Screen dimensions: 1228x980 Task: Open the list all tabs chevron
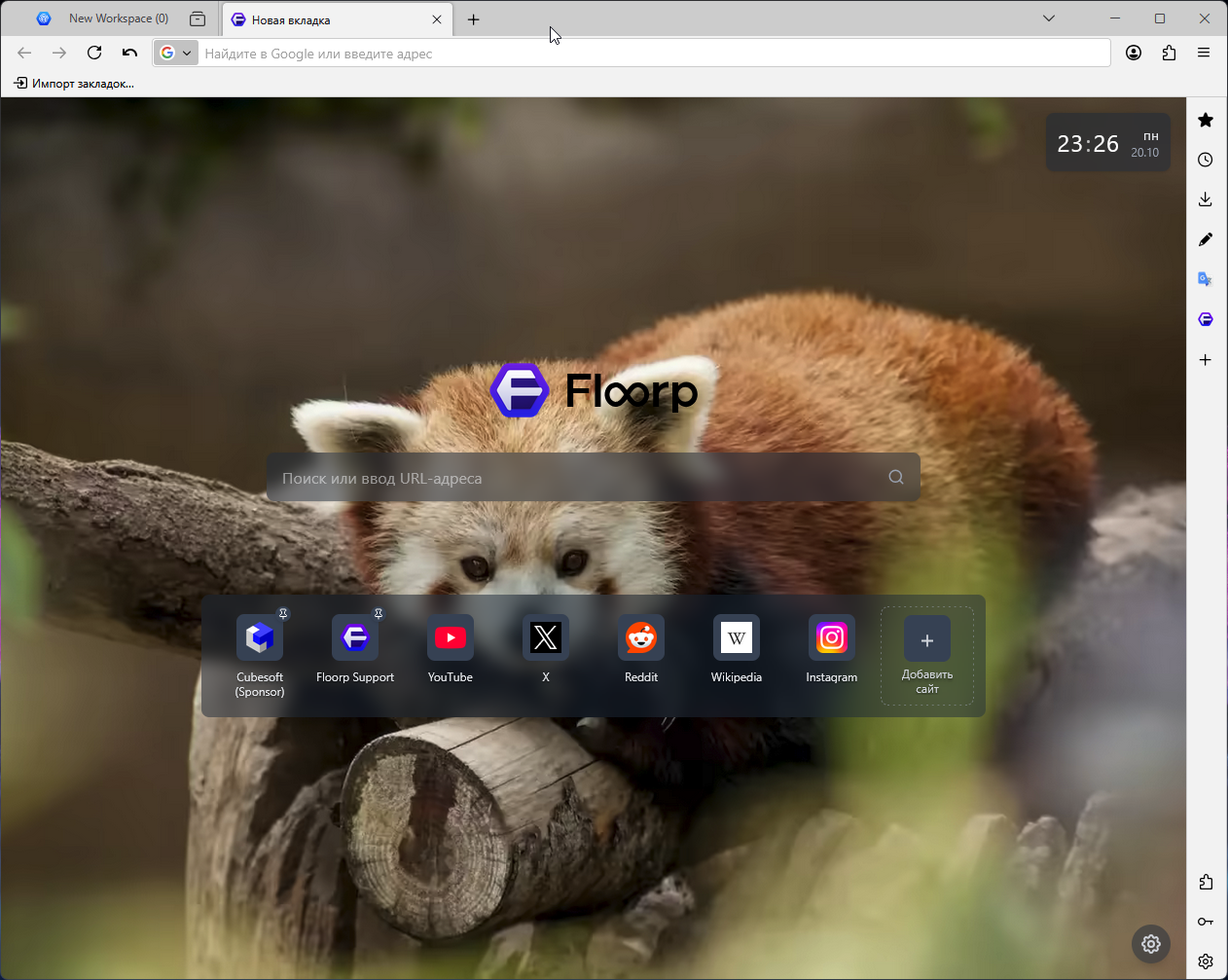(1049, 18)
